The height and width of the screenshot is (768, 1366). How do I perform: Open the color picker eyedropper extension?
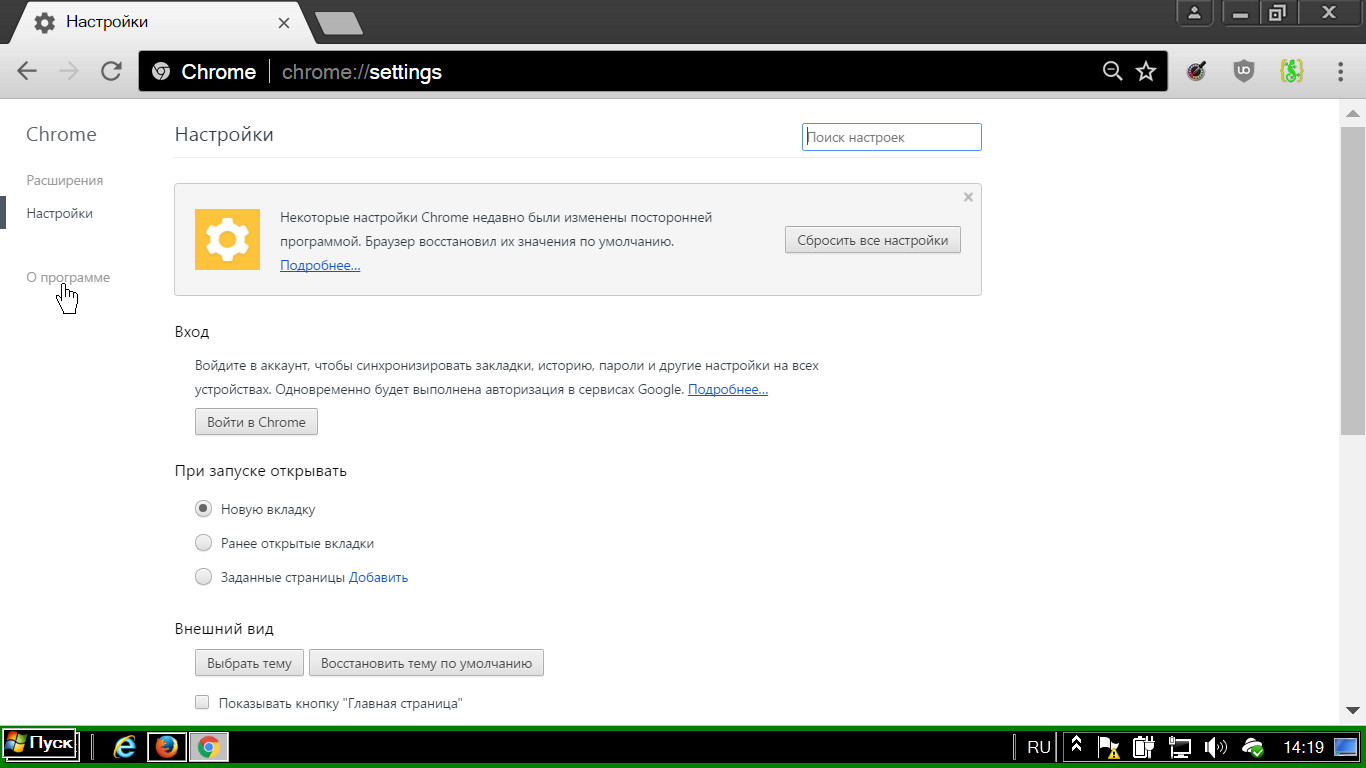pyautogui.click(x=1196, y=71)
